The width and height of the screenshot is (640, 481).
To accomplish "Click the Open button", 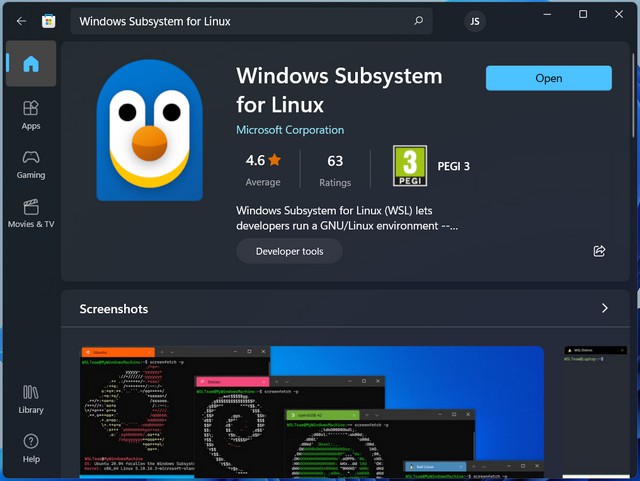I will click(548, 78).
